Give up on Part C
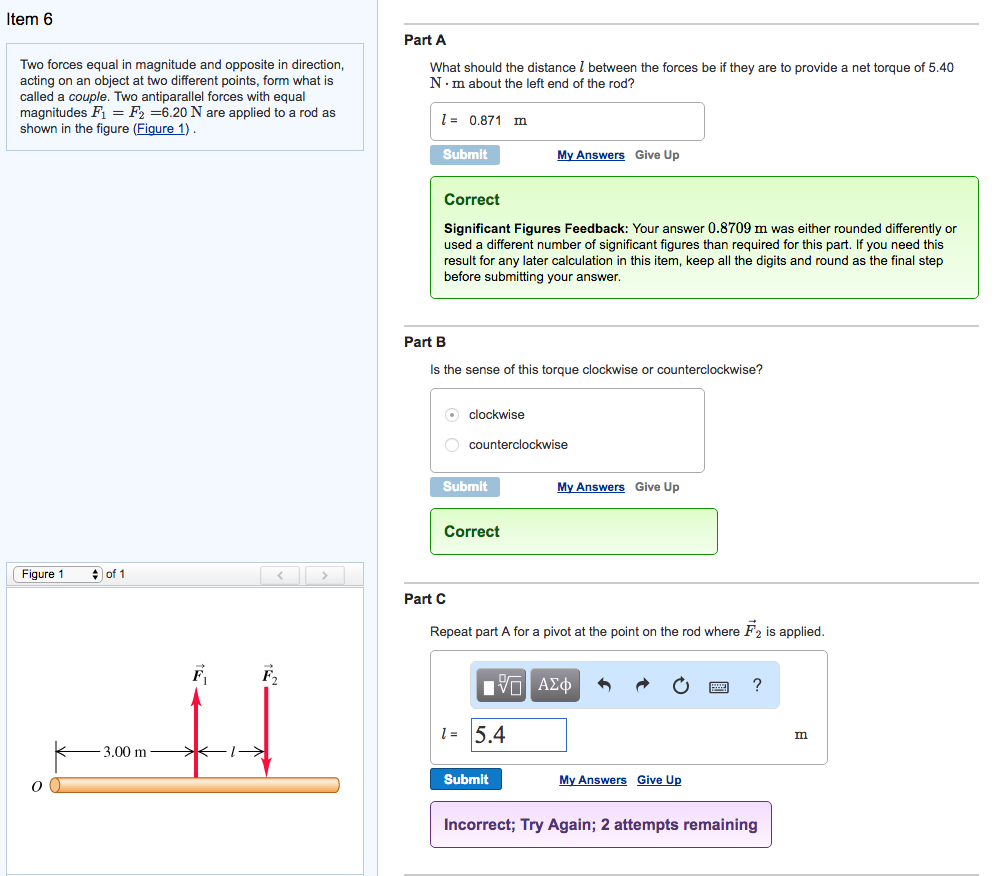Image resolution: width=1003 pixels, height=876 pixels. click(x=659, y=780)
